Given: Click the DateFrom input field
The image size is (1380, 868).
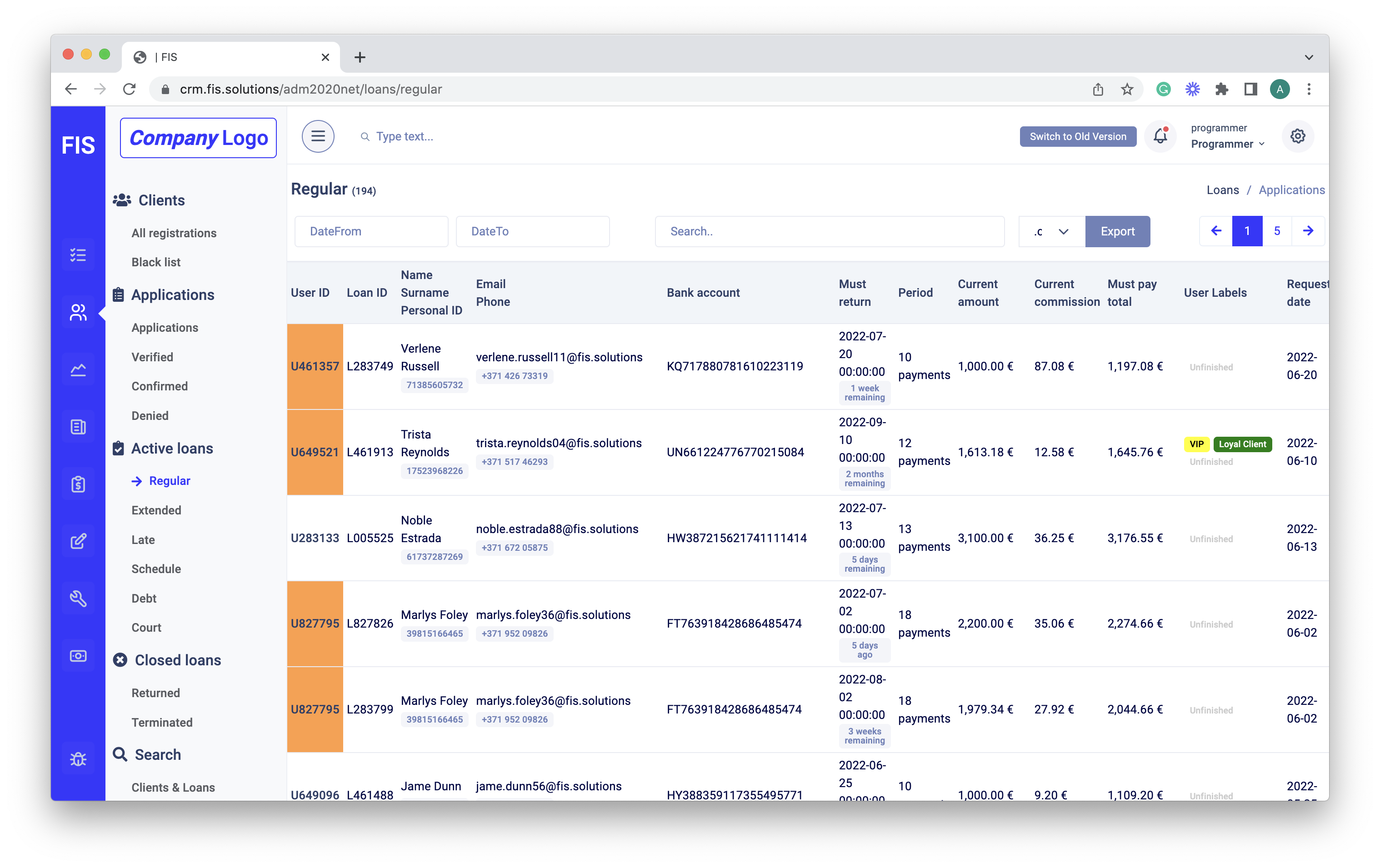Looking at the screenshot, I should click(x=370, y=231).
